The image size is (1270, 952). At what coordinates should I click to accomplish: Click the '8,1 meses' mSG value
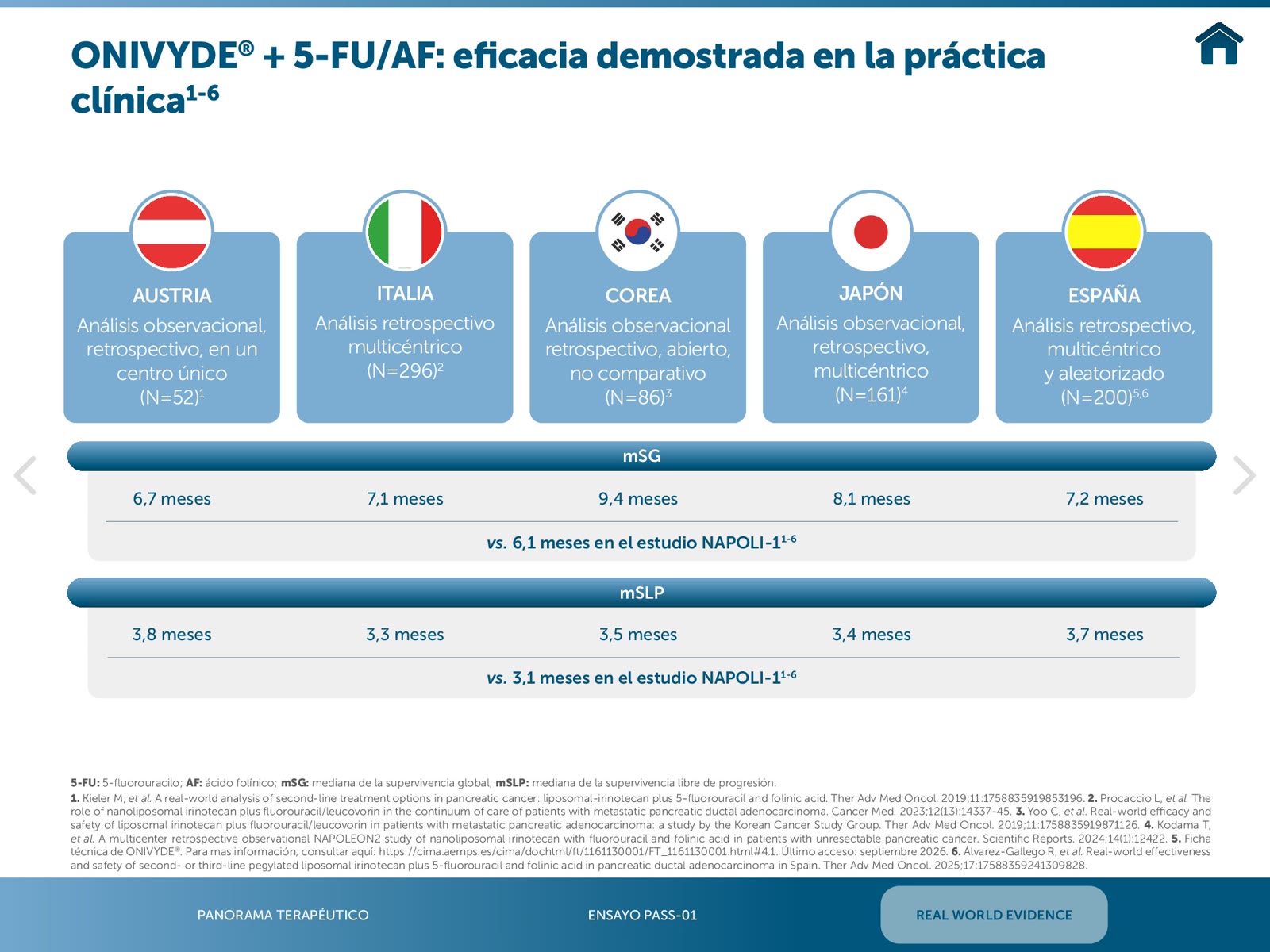point(872,499)
